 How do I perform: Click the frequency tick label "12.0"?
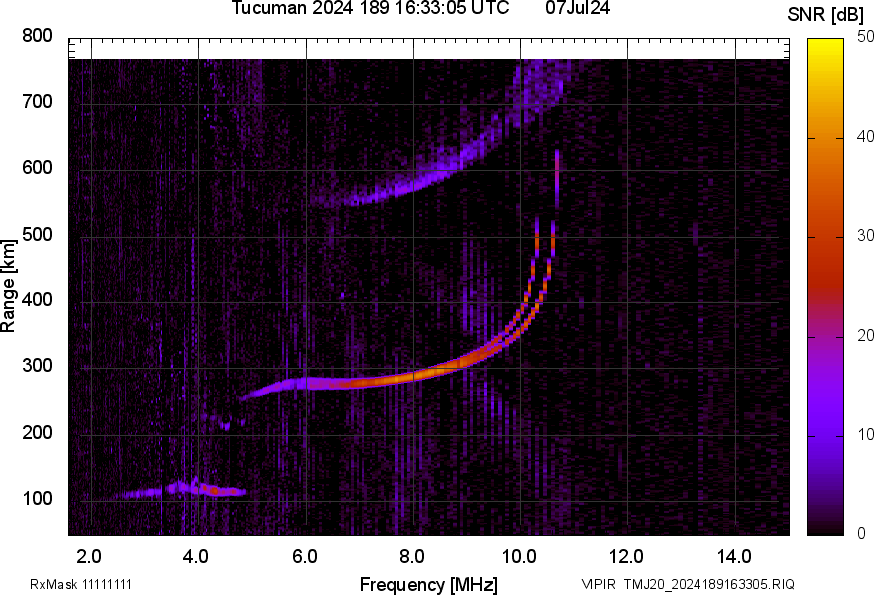click(627, 557)
